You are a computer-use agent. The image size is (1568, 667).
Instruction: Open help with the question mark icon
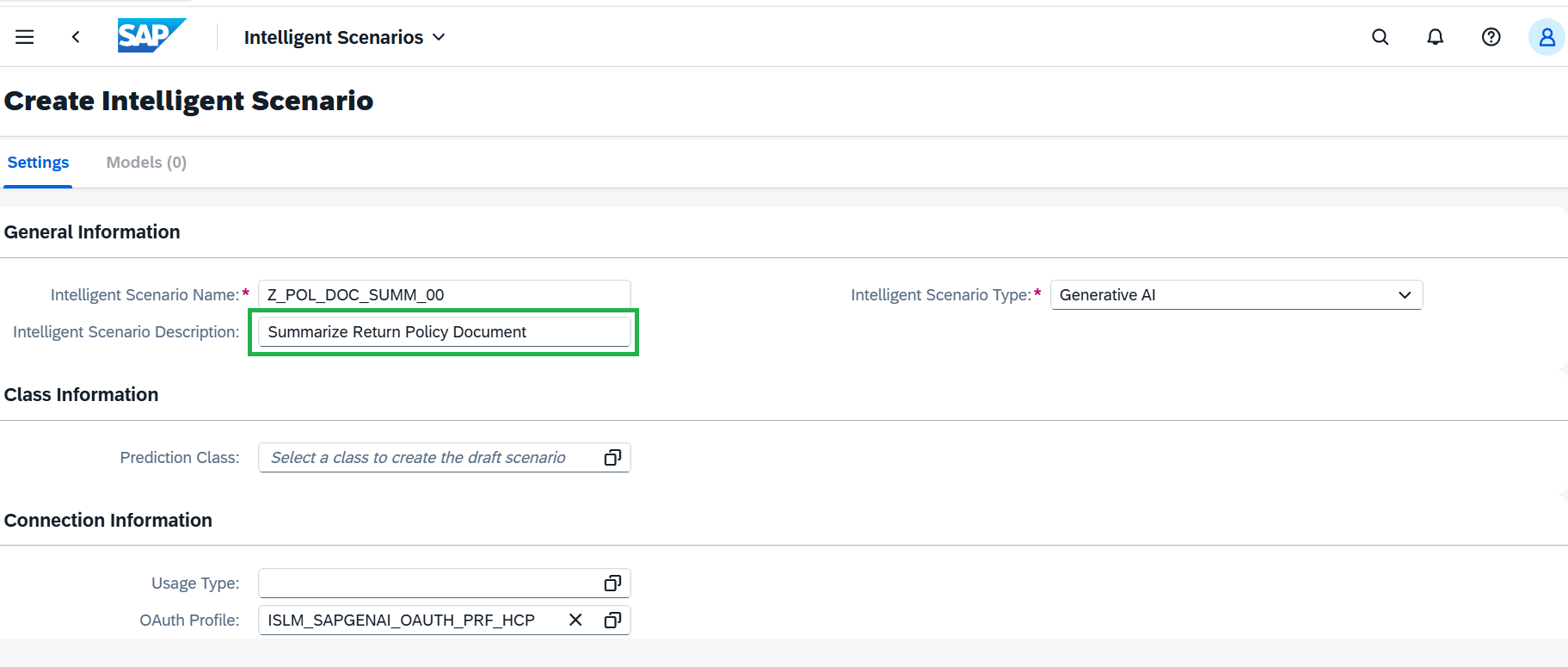pyautogui.click(x=1491, y=37)
